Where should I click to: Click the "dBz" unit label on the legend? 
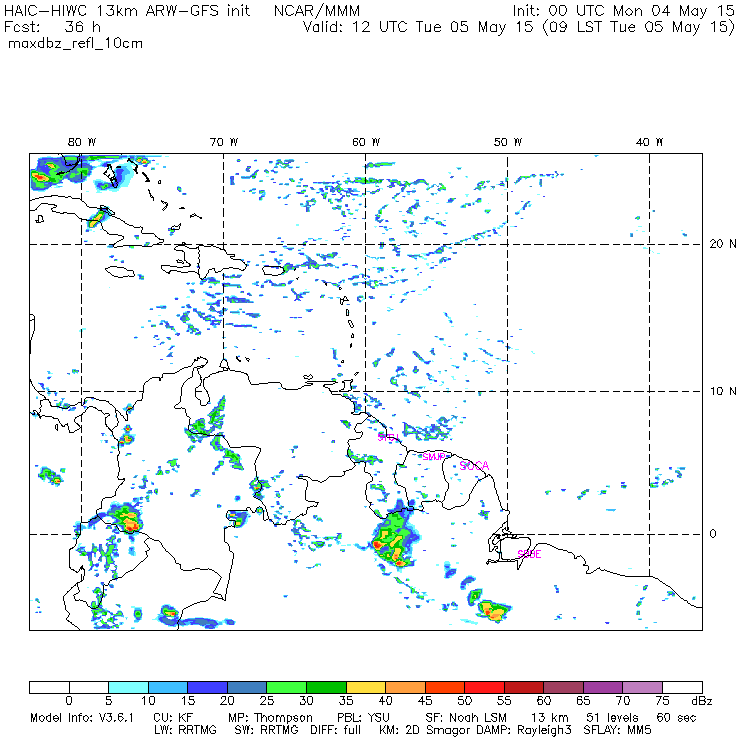tap(702, 701)
